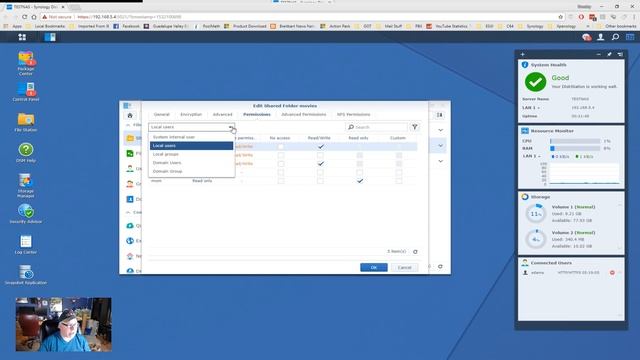Open the Local users combo box
The width and height of the screenshot is (640, 360).
(x=191, y=127)
